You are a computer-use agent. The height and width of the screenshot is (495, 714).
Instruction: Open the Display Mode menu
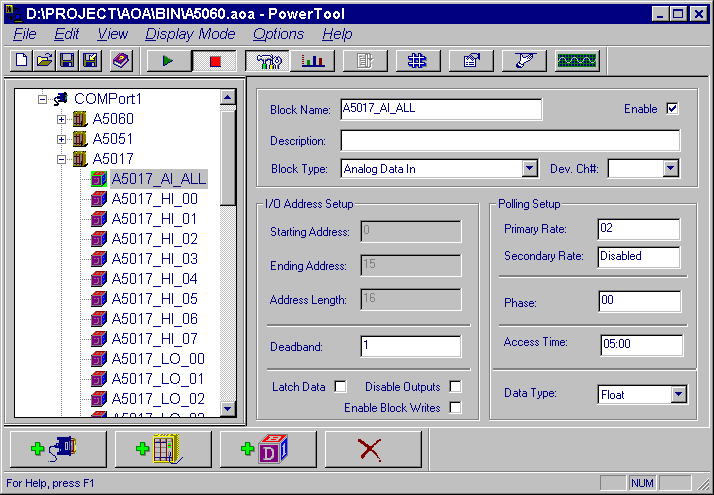[x=190, y=34]
